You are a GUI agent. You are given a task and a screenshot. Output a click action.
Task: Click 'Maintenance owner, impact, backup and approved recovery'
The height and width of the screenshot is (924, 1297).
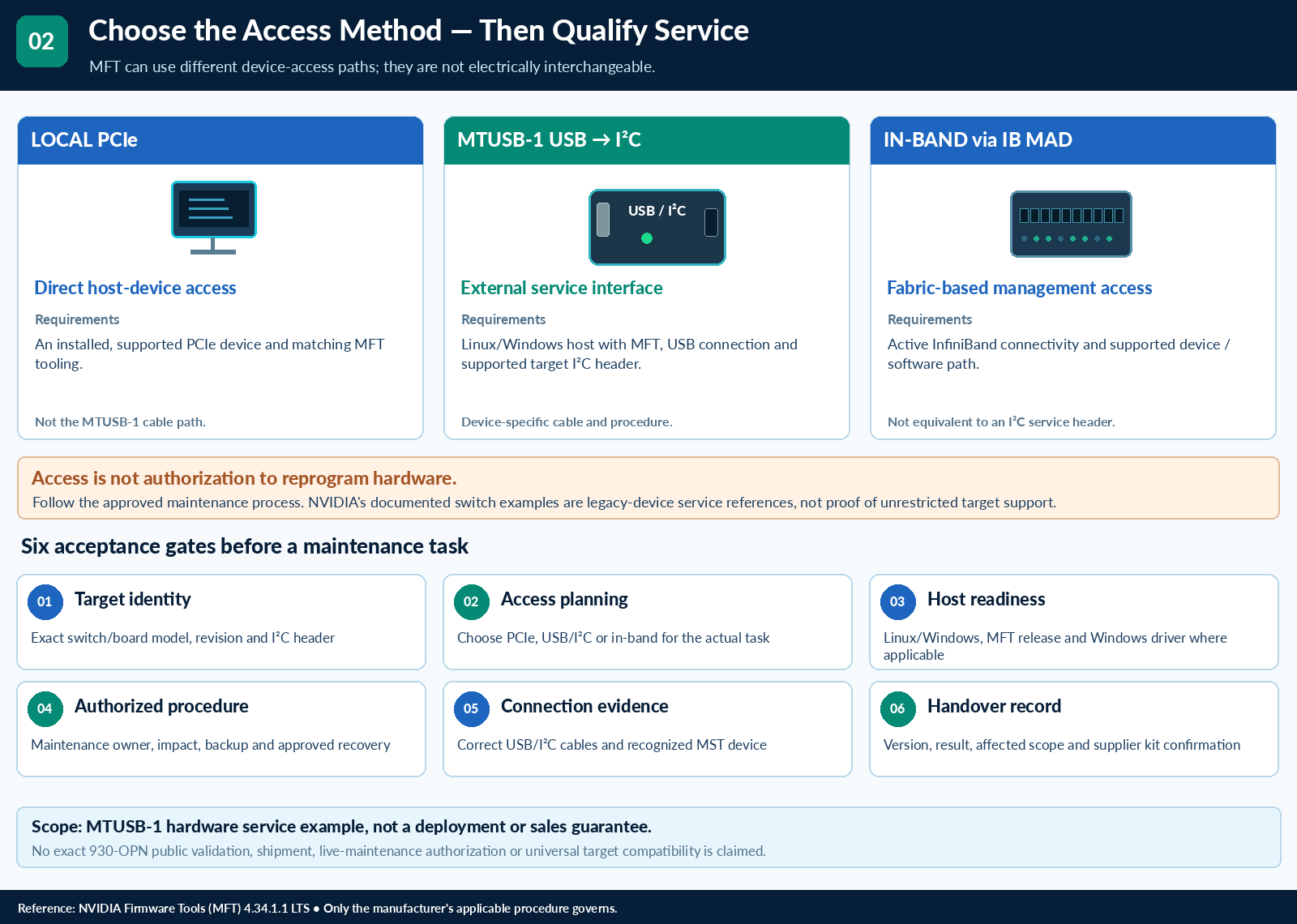point(211,745)
